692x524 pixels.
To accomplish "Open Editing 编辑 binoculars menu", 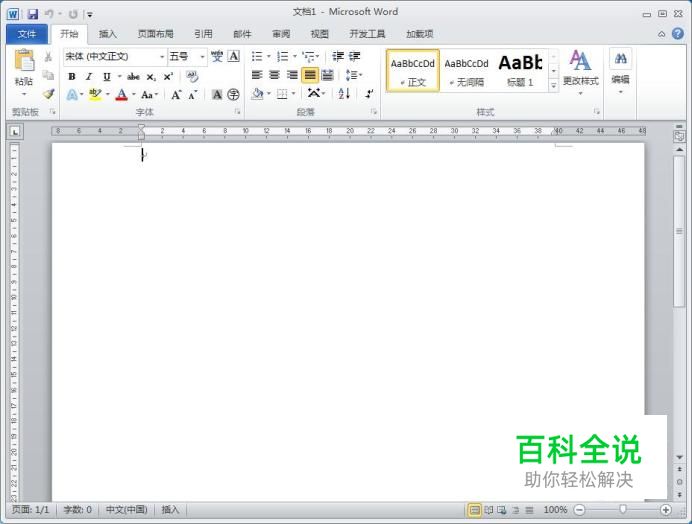I will [620, 71].
